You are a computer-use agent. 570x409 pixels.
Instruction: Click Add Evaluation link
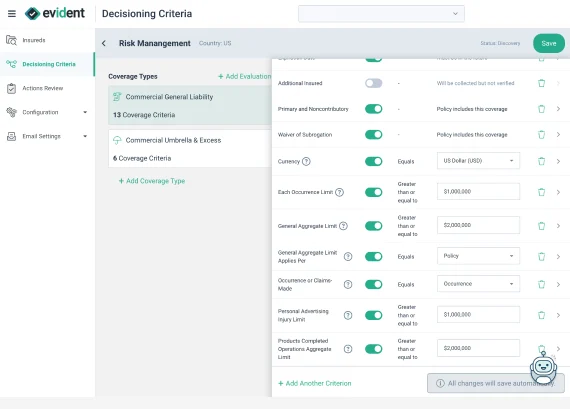[x=245, y=76]
